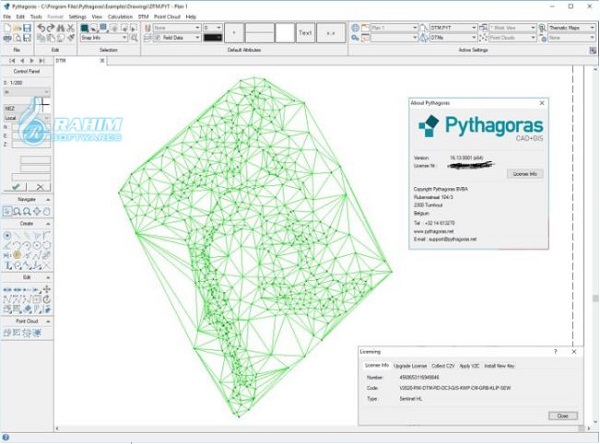The image size is (600, 444).
Task: Cancel with the X button in Control Panel
Action: (x=39, y=187)
